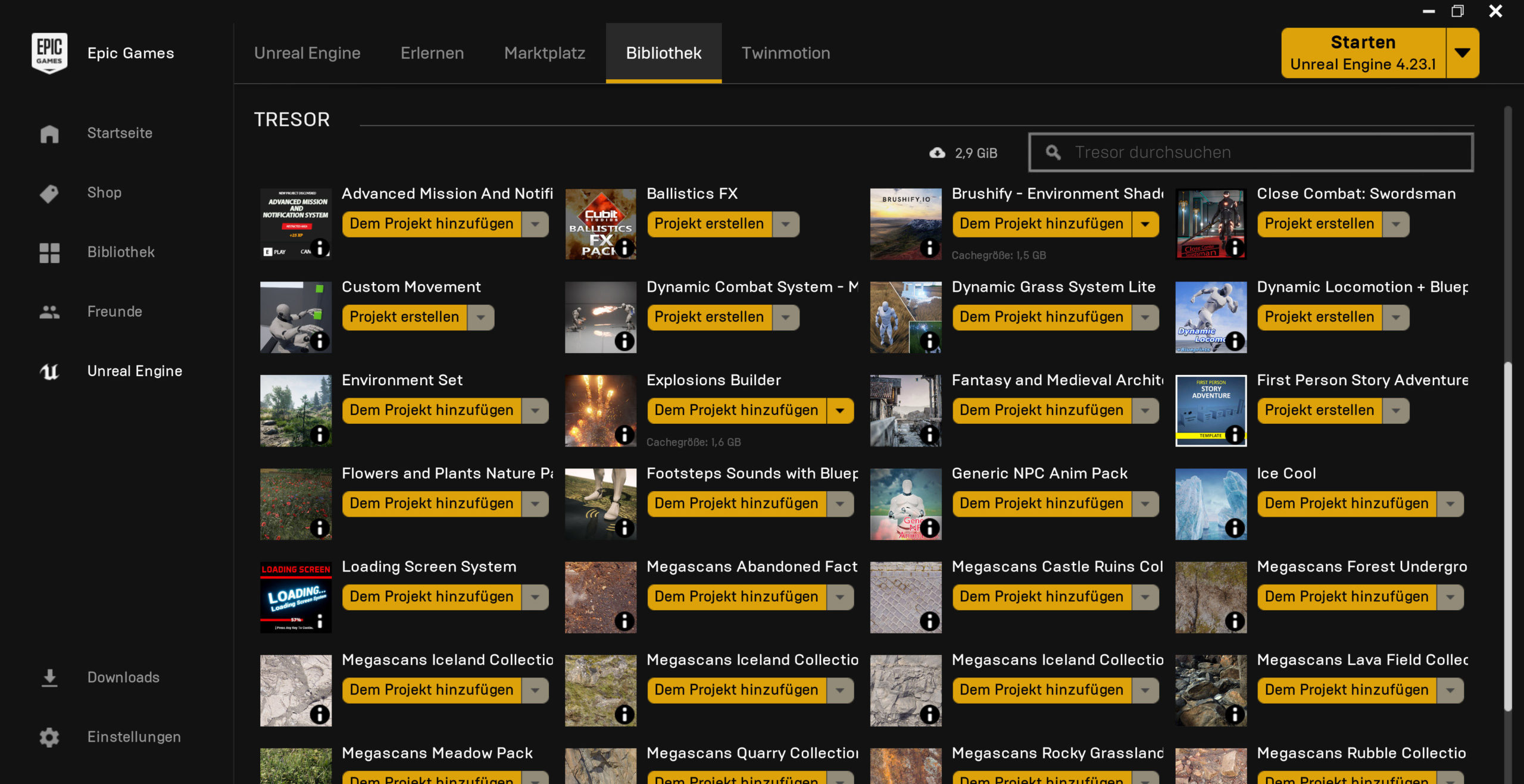
Task: Open Flowers and Plants Nature Pack thumbnail
Action: pos(296,504)
